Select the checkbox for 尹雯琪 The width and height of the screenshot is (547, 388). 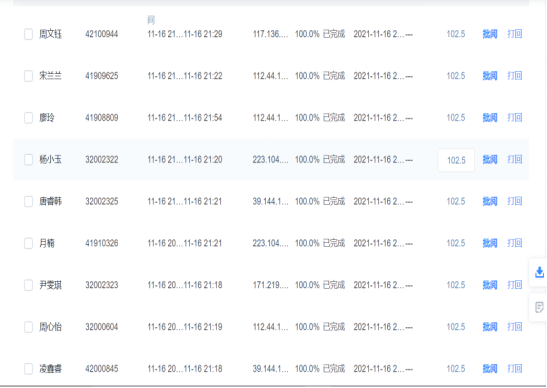coord(28,285)
